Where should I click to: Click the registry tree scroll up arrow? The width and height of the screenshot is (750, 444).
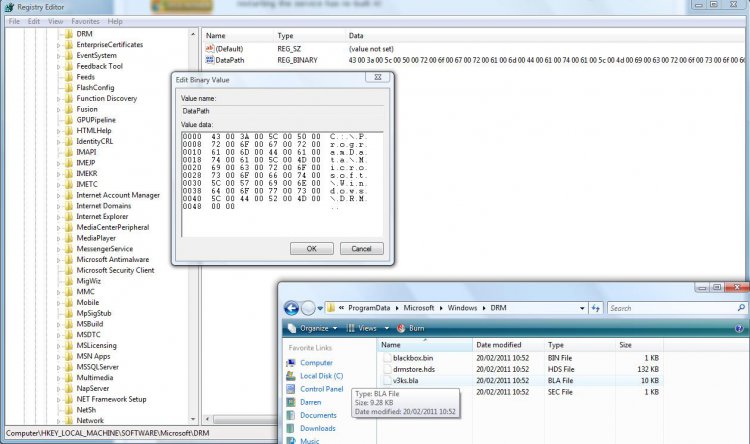(x=193, y=34)
